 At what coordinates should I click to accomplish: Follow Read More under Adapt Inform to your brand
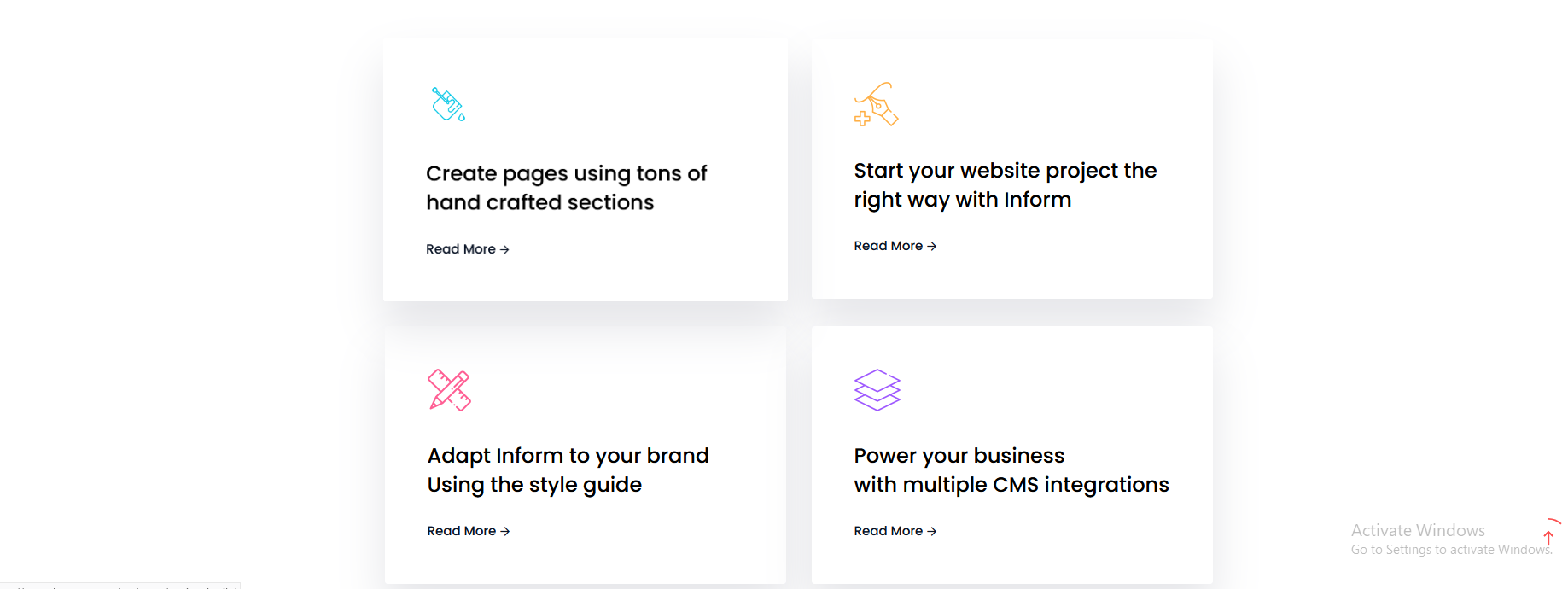tap(469, 531)
